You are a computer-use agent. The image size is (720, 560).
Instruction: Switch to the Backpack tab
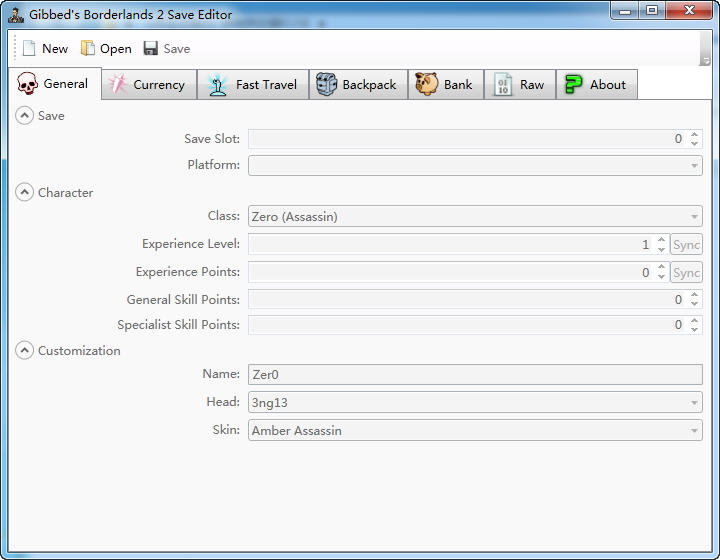pos(359,84)
